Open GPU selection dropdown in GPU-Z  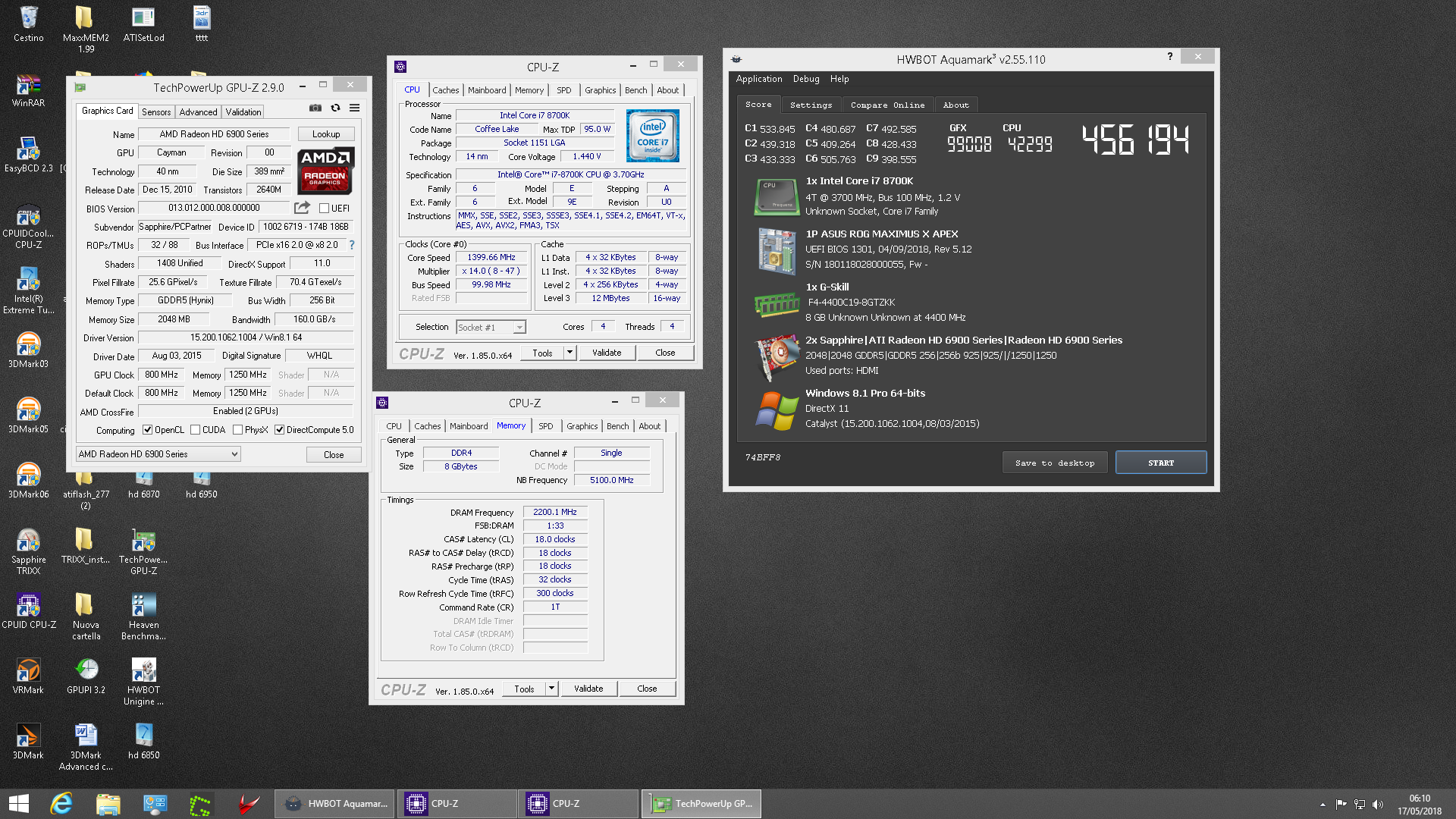[158, 454]
